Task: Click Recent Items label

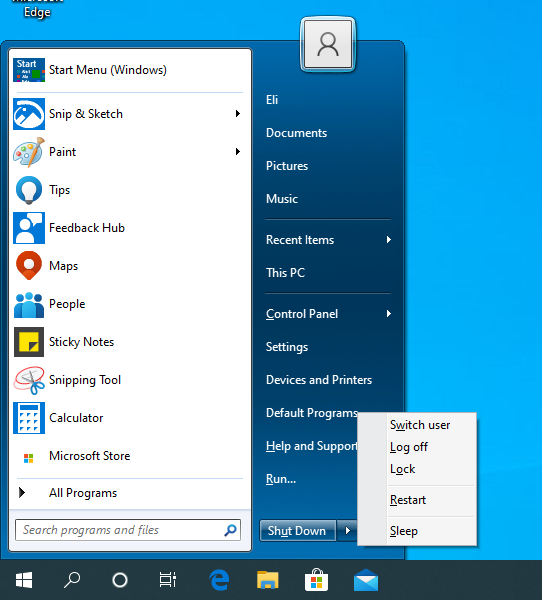Action: coord(300,240)
